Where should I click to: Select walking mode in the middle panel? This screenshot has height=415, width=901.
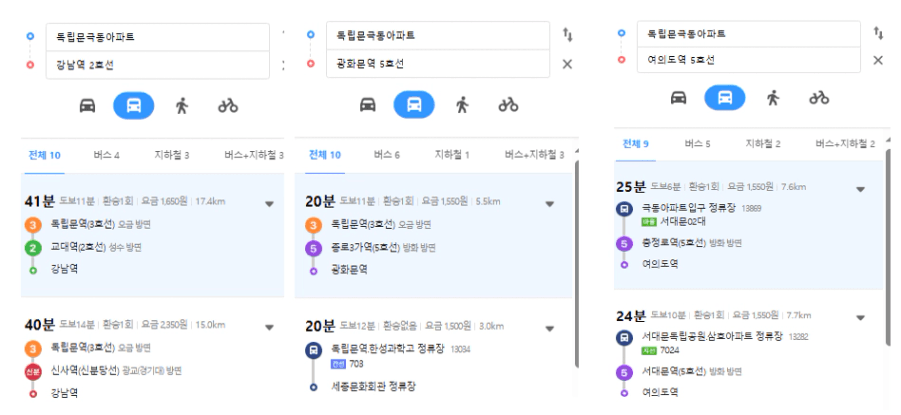[462, 105]
